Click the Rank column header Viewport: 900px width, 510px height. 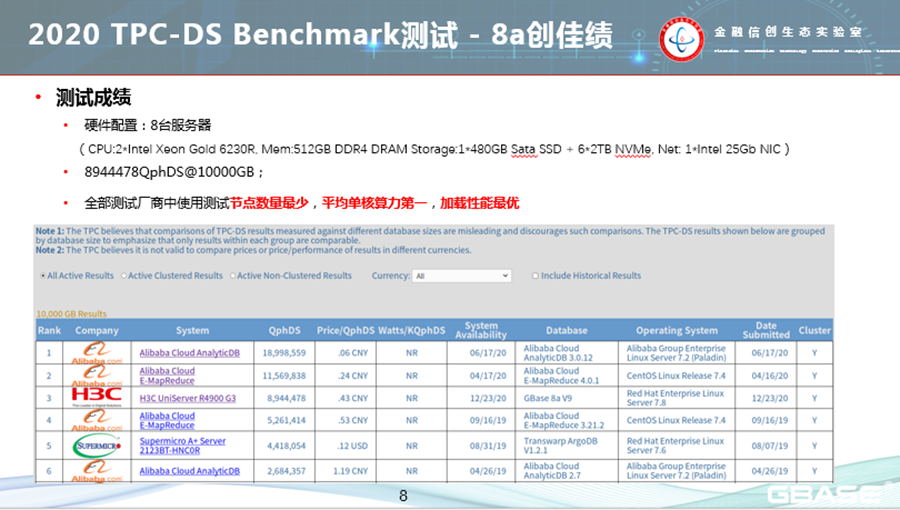pyautogui.click(x=49, y=330)
